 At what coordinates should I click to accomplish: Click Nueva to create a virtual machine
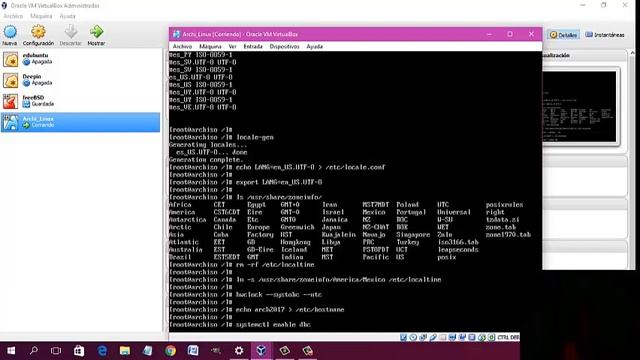(10, 36)
